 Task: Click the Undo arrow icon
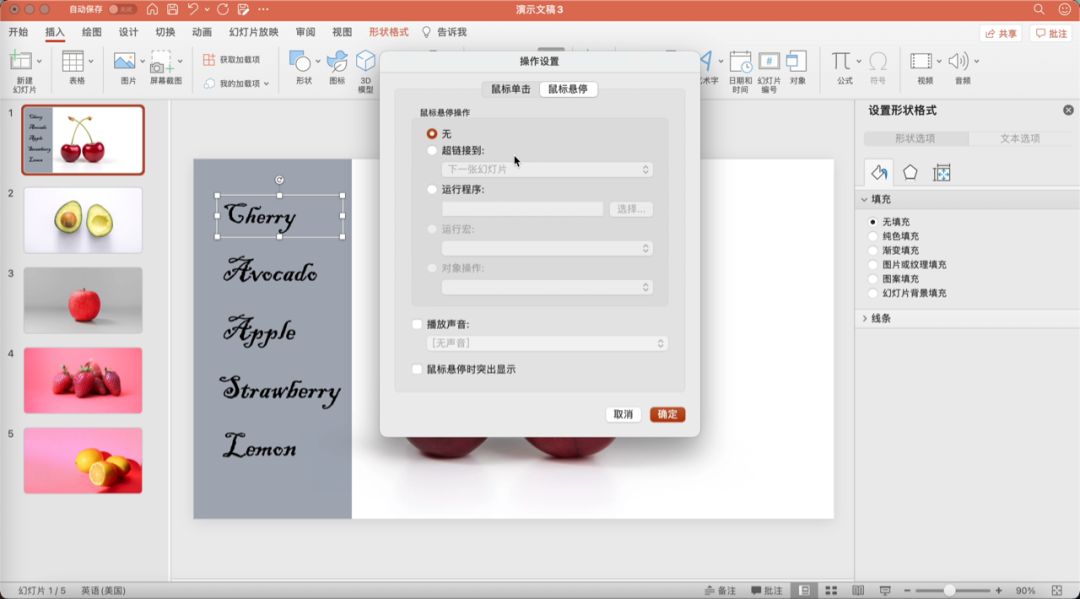pyautogui.click(x=193, y=10)
